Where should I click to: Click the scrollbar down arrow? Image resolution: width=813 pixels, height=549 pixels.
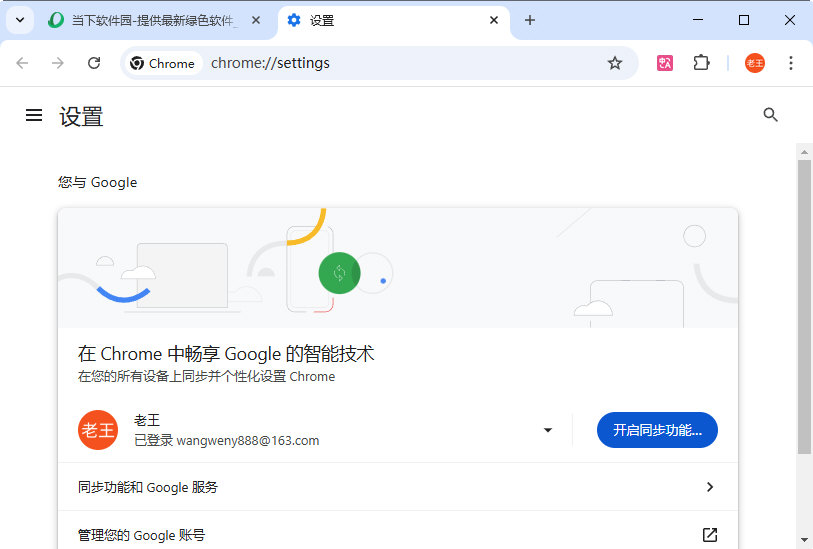804,540
